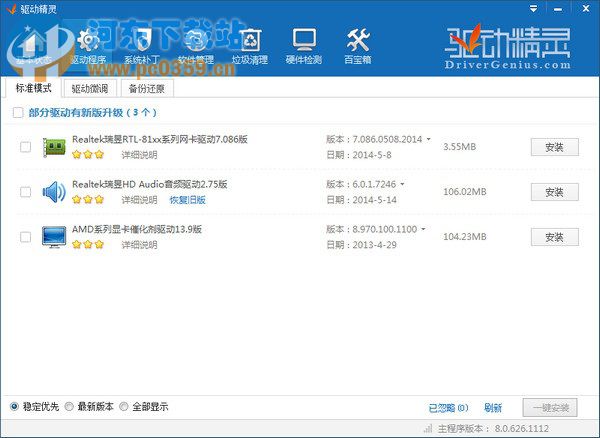This screenshot has width=600, height=438.
Task: Switch to the 备份还原 tab
Action: 147,89
